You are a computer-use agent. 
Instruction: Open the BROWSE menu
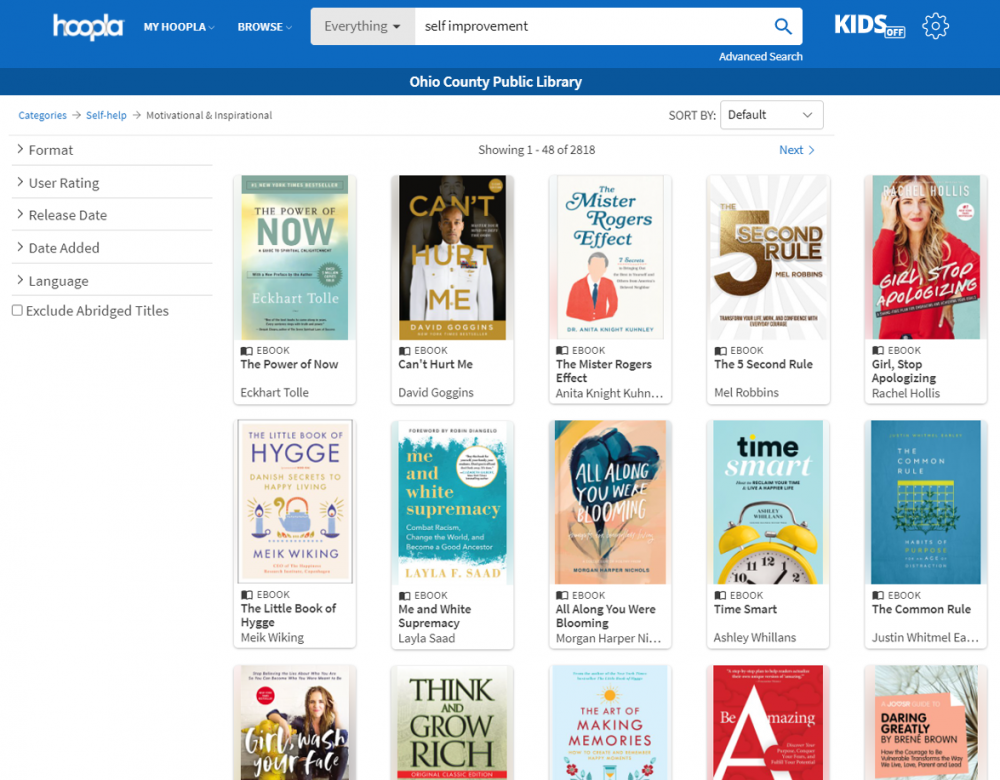click(265, 27)
